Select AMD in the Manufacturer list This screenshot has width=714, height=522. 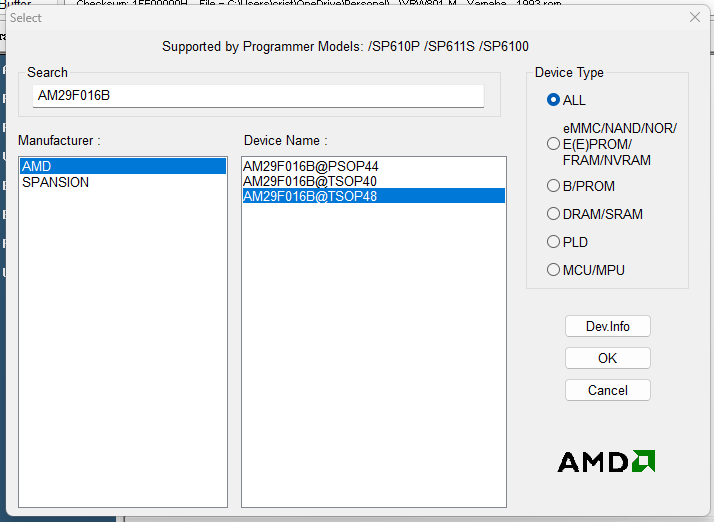coord(123,166)
